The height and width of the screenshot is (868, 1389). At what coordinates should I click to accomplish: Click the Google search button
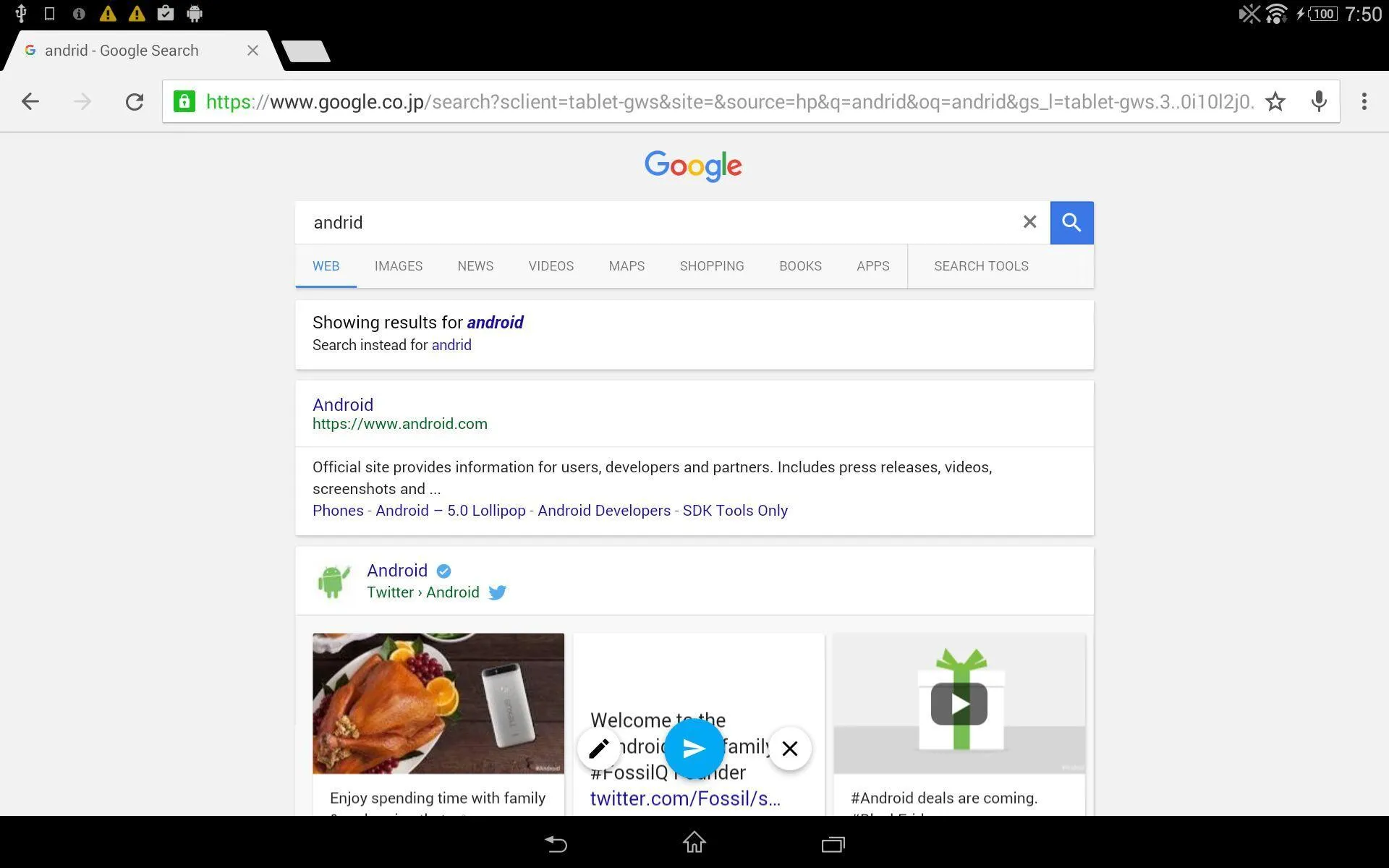pos(1071,222)
